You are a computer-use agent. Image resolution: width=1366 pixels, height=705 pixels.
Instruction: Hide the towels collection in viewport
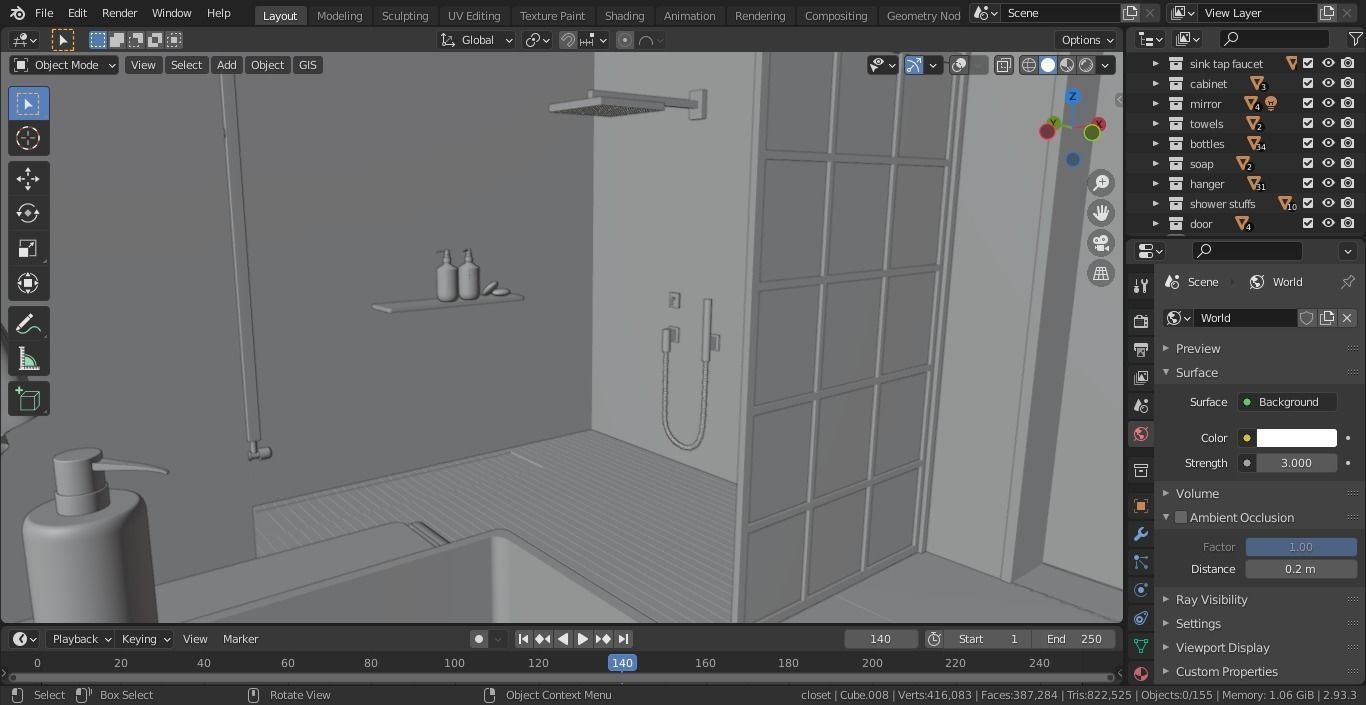point(1328,123)
